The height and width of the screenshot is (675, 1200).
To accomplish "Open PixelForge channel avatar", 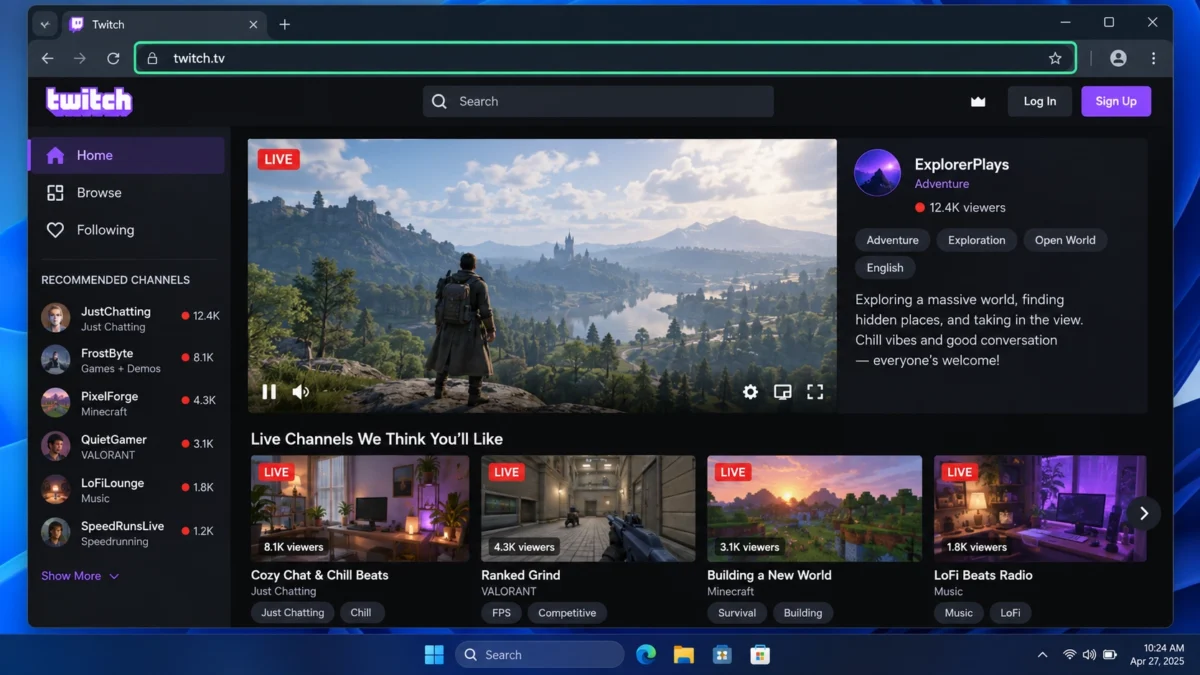I will pos(55,403).
